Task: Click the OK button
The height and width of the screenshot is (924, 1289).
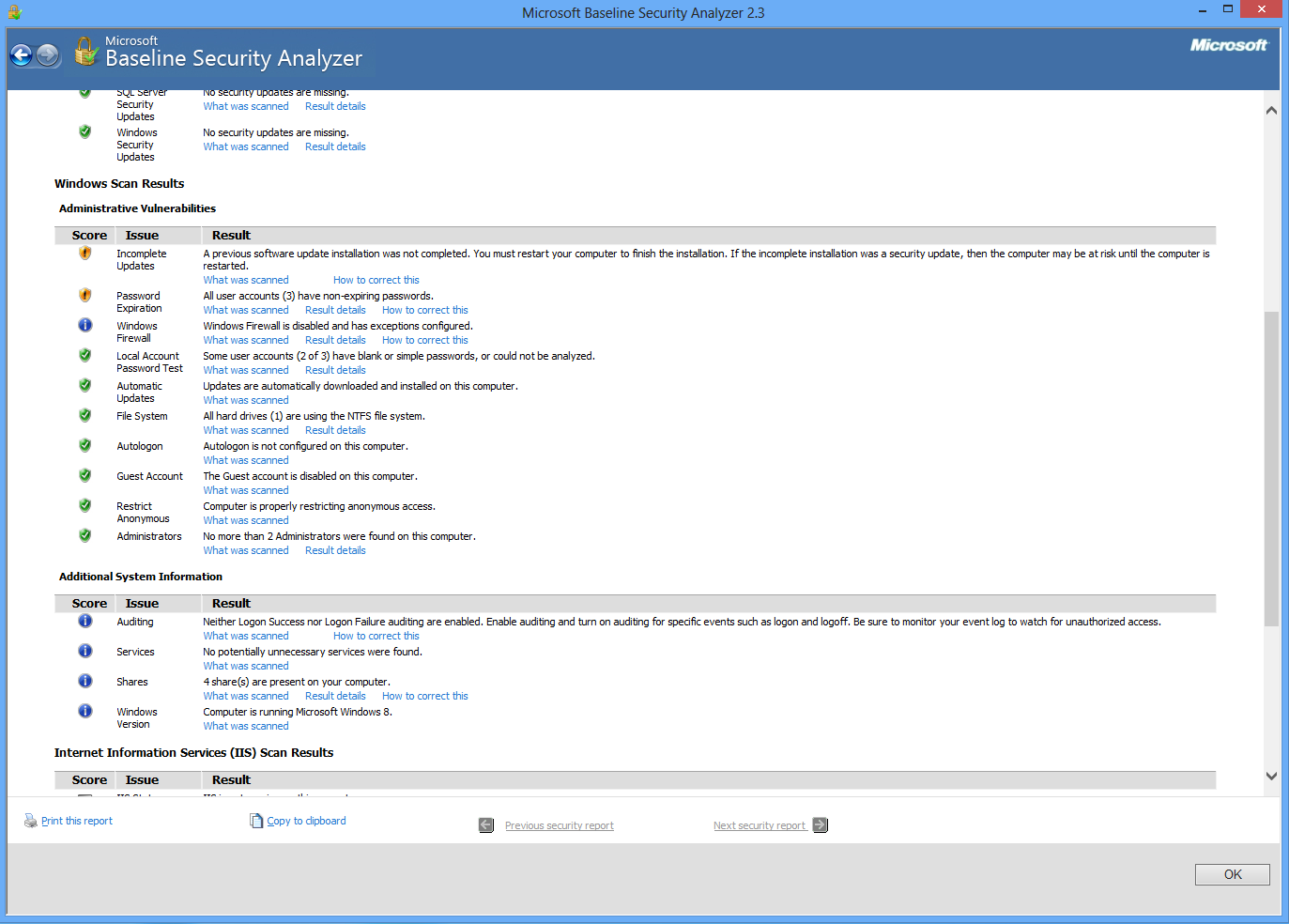Action: (1233, 874)
